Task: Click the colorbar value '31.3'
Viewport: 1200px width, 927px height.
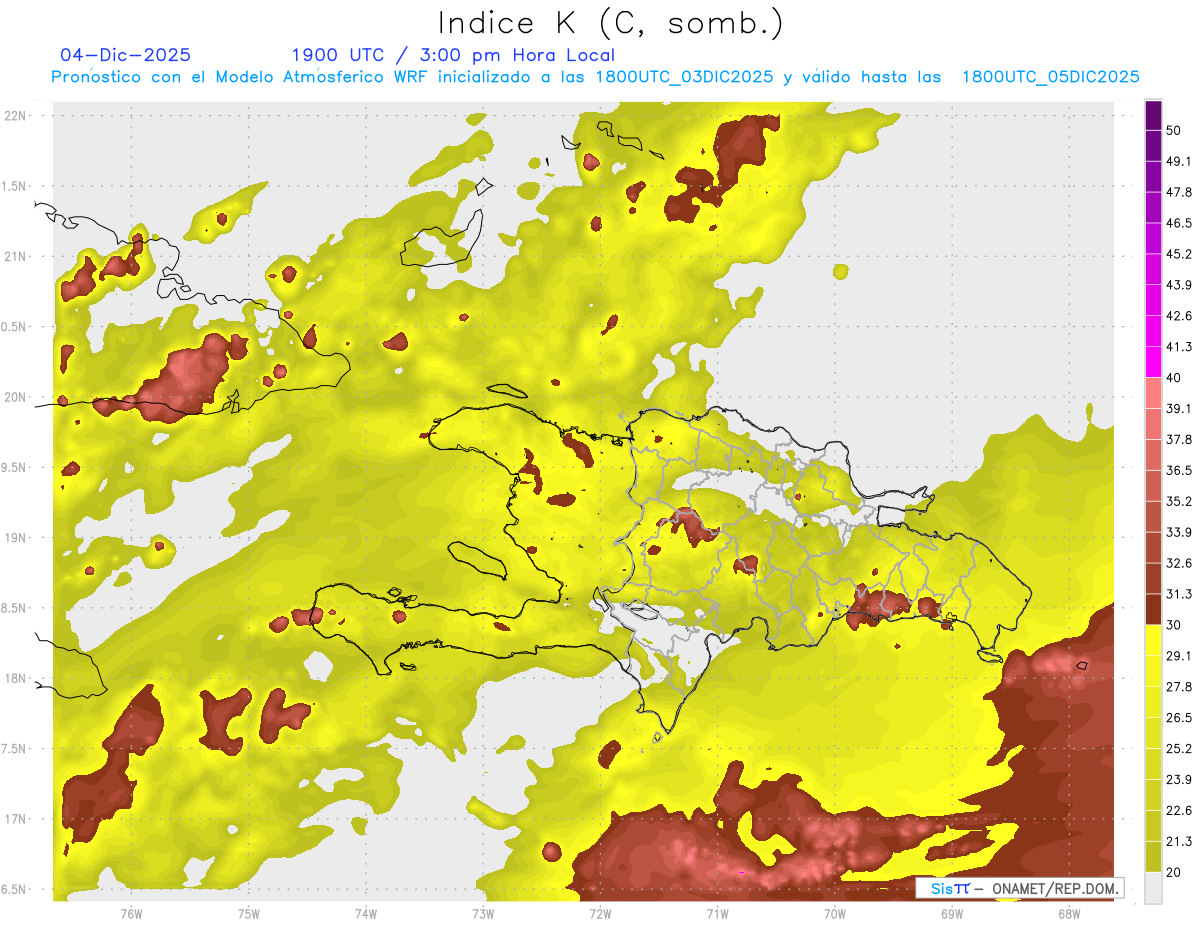Action: (1179, 594)
